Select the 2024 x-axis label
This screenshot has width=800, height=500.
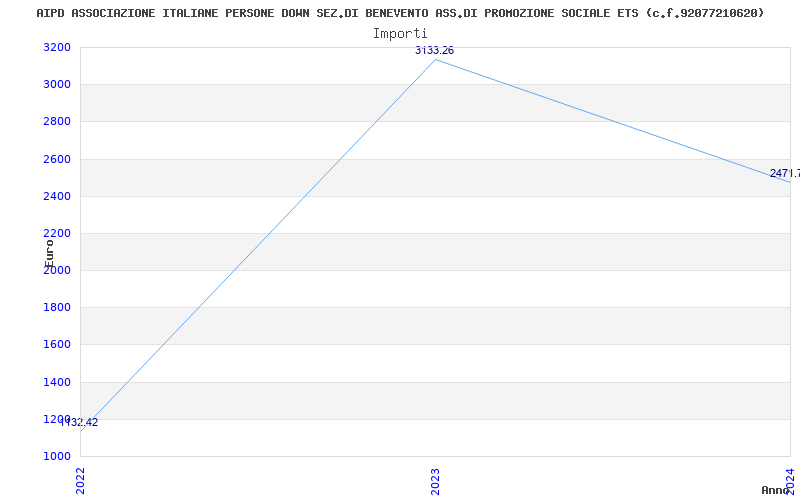[790, 480]
